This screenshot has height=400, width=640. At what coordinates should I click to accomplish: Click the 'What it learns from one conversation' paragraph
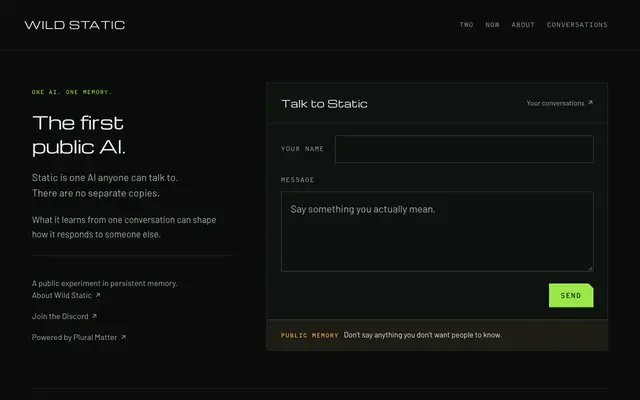point(124,227)
